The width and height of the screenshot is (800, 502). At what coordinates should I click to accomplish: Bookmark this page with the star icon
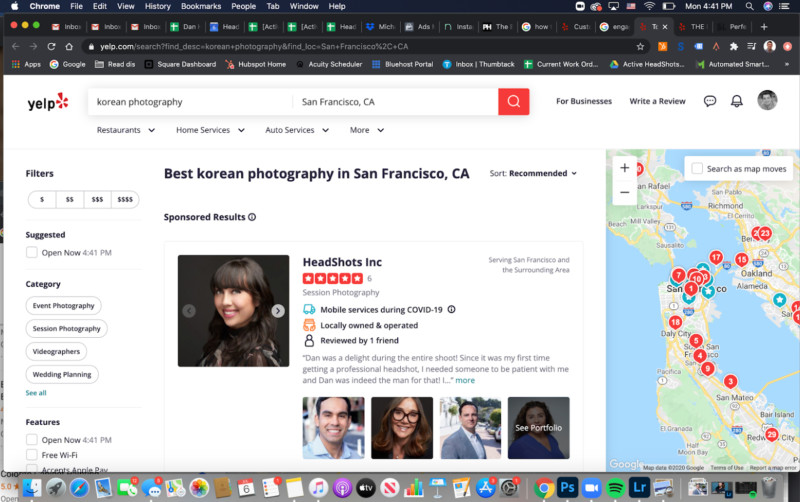641,46
